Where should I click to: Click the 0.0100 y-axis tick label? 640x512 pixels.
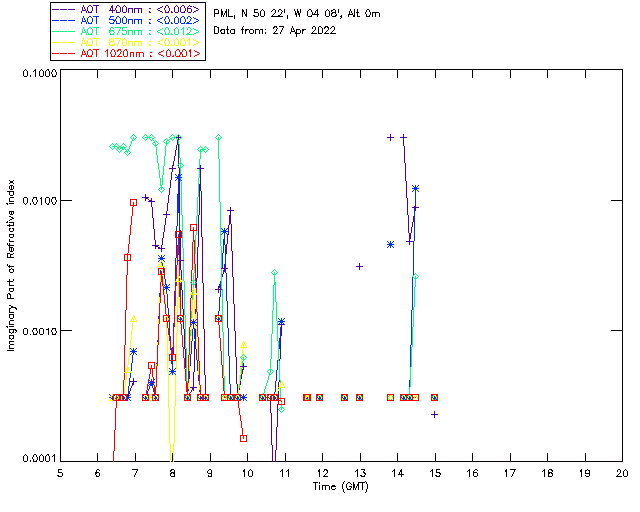tap(39, 201)
